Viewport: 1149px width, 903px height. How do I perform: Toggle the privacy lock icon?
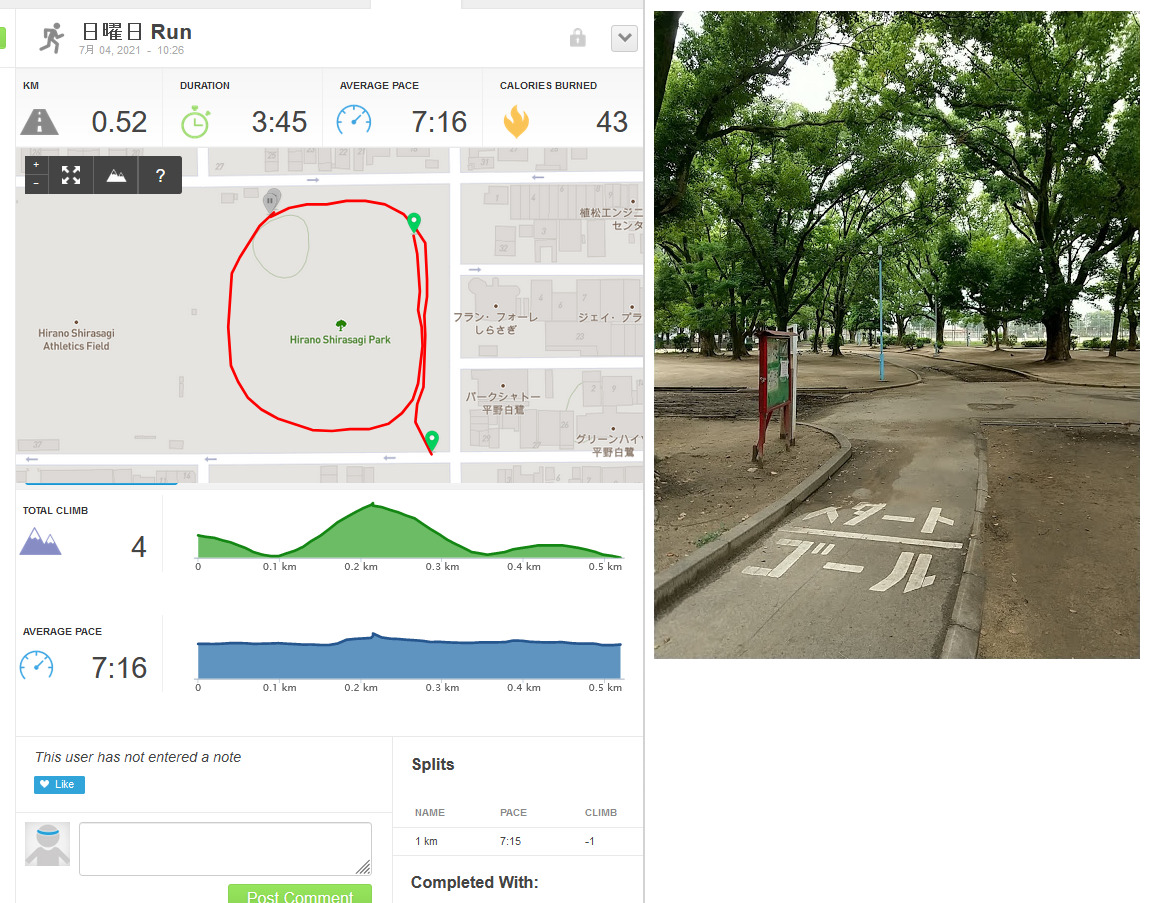(577, 37)
